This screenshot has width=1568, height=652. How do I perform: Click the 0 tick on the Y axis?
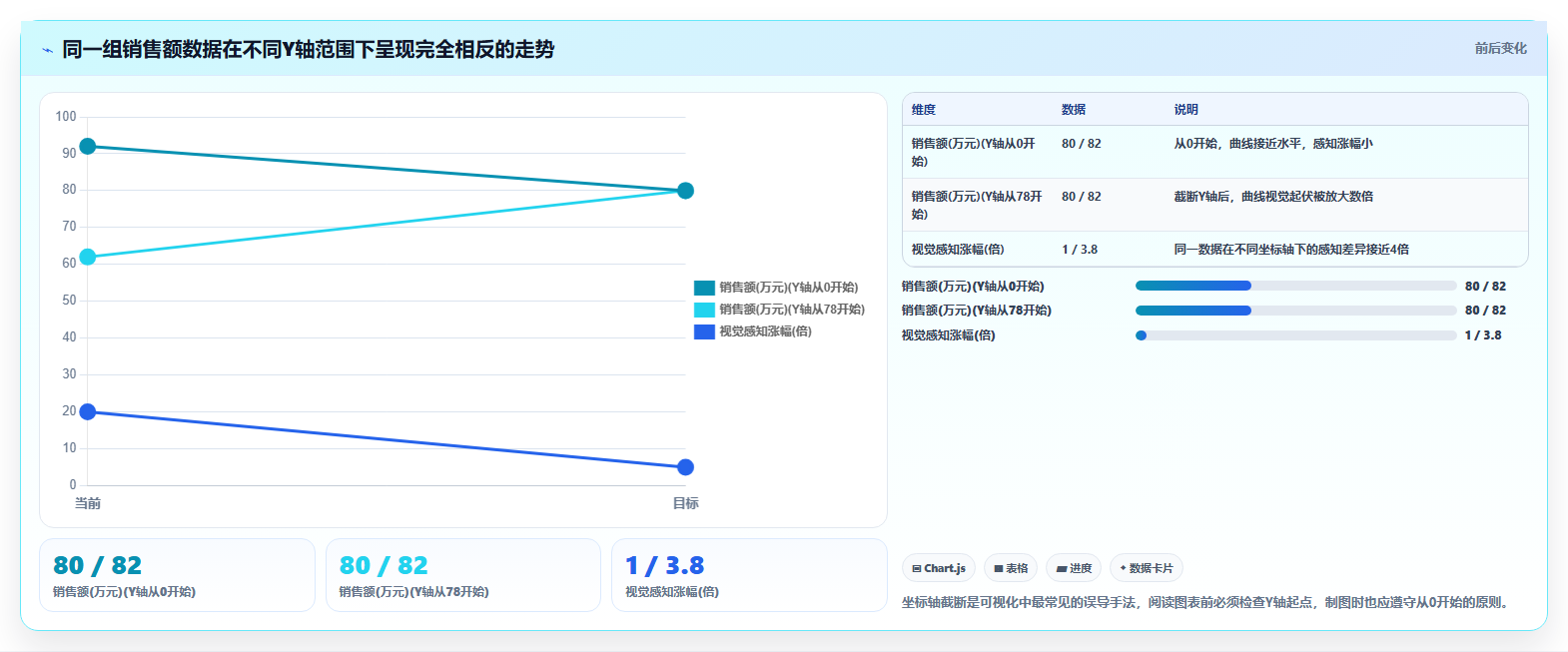pos(72,485)
